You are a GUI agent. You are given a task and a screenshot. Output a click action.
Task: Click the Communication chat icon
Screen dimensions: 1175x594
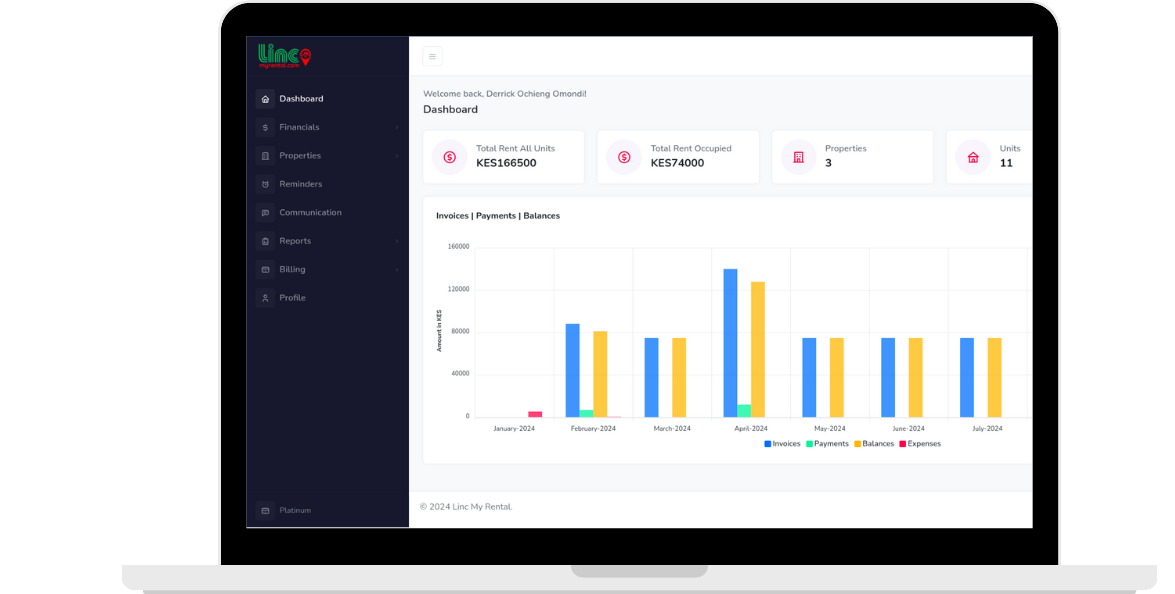tap(265, 213)
